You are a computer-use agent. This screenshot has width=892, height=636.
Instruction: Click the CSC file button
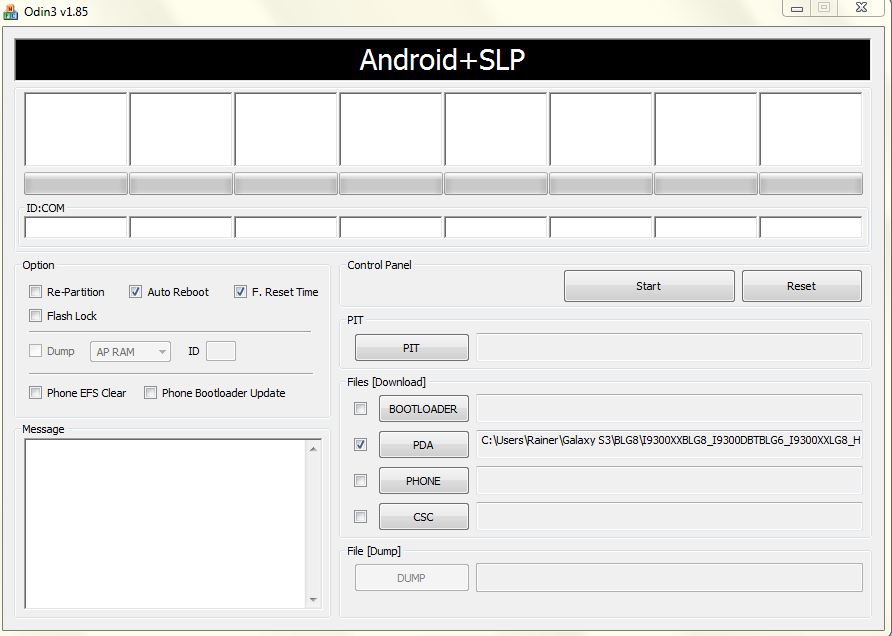(424, 517)
